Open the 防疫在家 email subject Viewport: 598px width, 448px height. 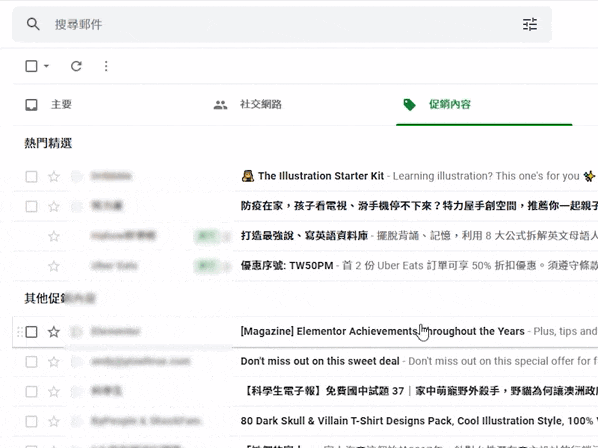pyautogui.click(x=419, y=206)
